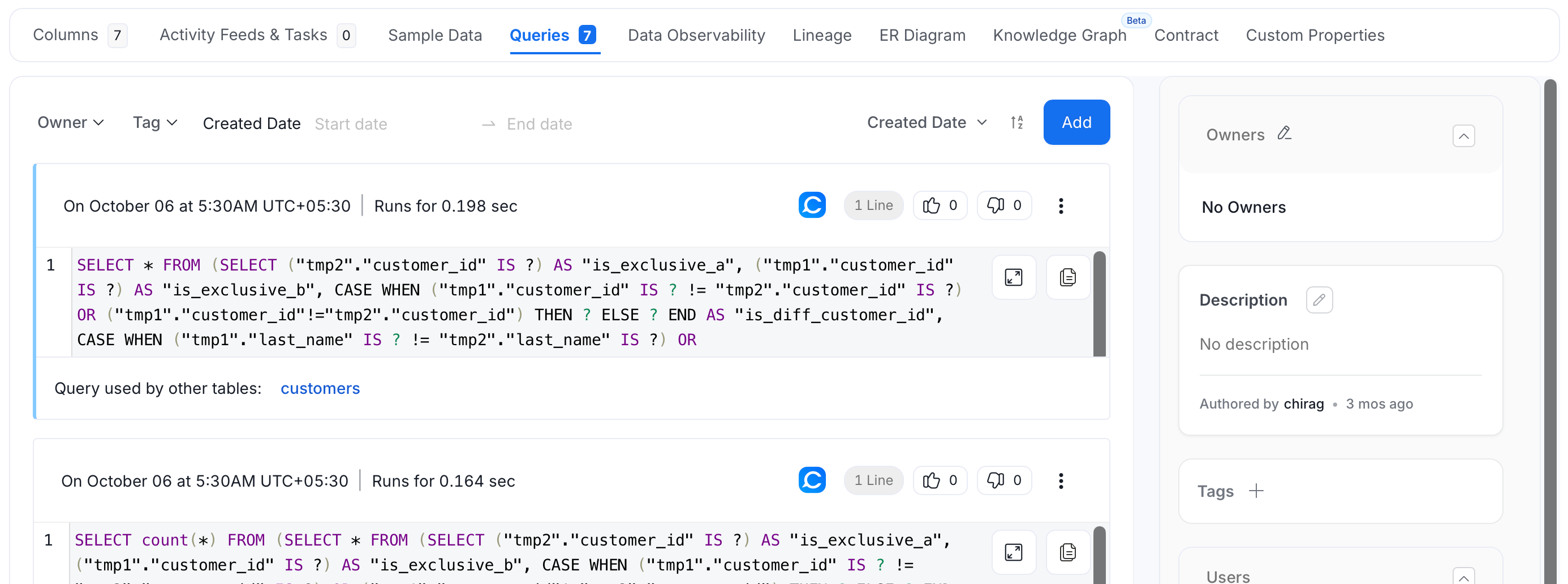Open the Created Date sort dropdown
This screenshot has height=584, width=1568.
(x=927, y=122)
